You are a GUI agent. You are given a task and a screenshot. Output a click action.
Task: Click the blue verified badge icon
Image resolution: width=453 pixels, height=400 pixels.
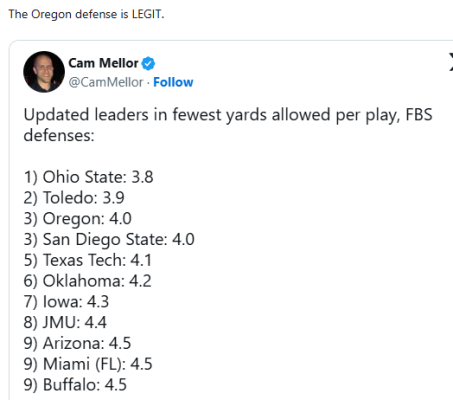tap(148, 63)
